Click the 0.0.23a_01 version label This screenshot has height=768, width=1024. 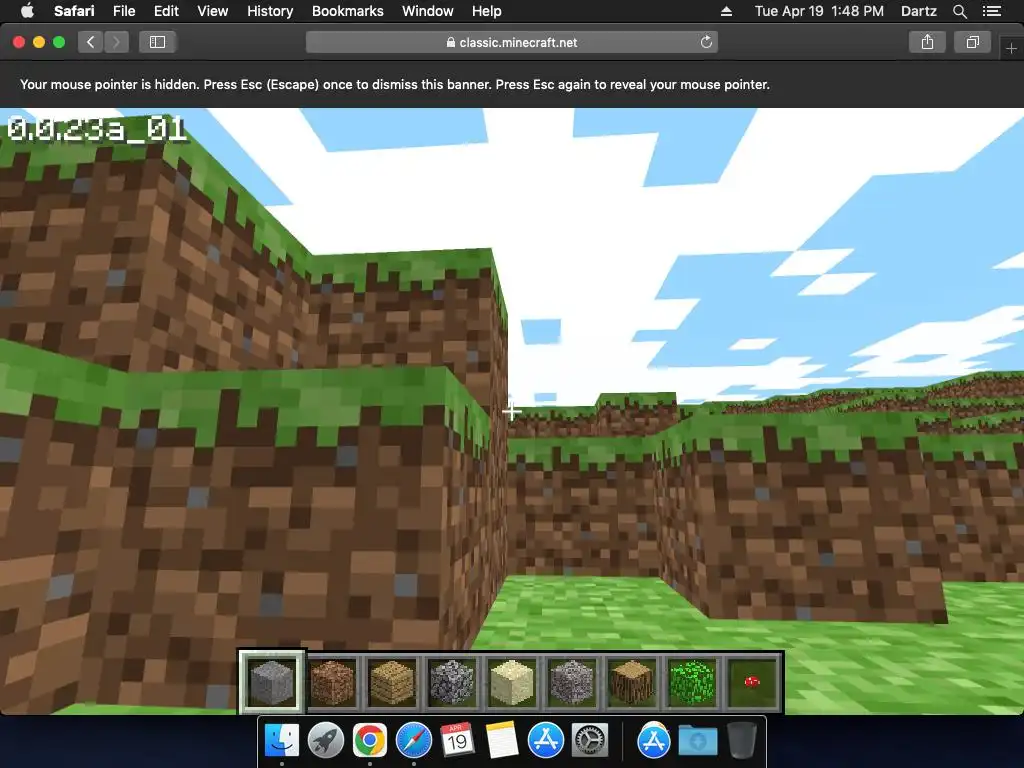(97, 129)
